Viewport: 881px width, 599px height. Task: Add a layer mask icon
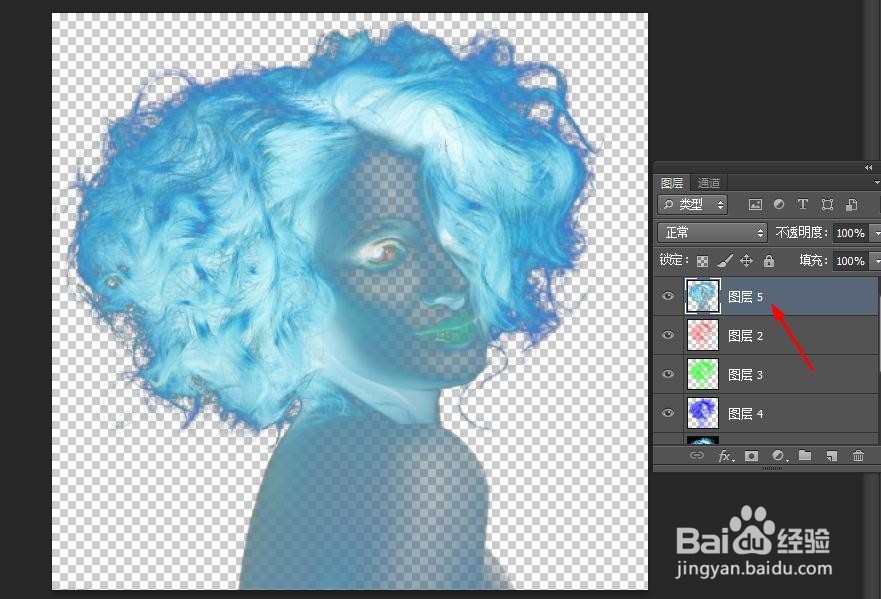point(751,456)
